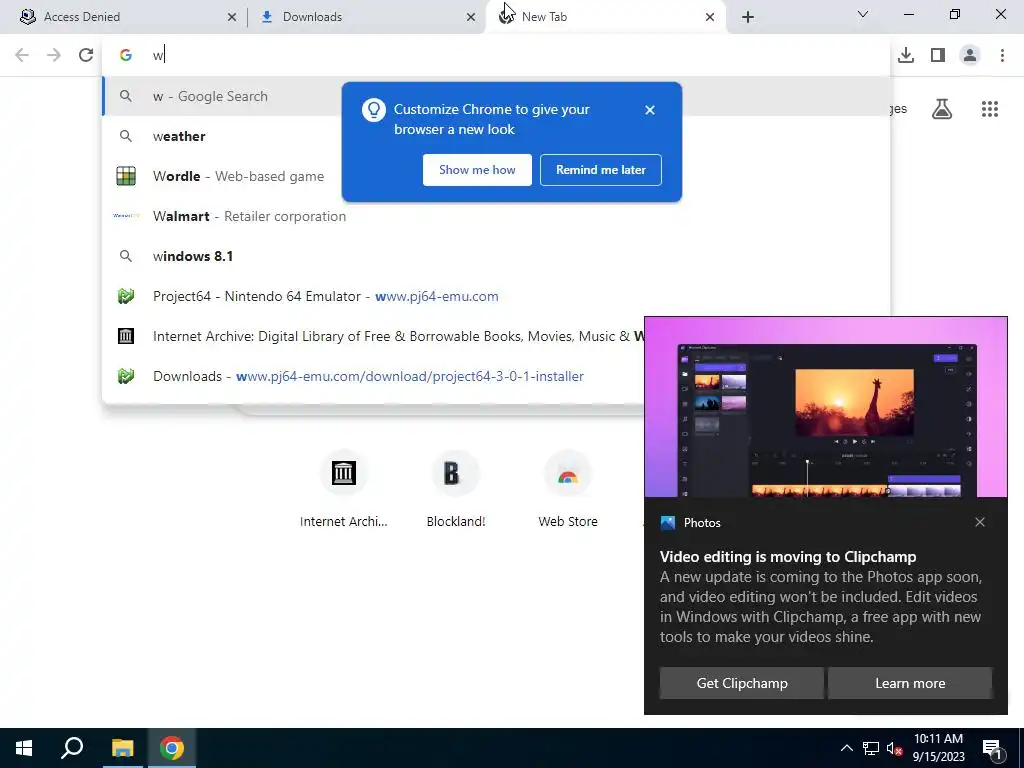
Task: Switch to the Downloads tab
Action: 367,17
